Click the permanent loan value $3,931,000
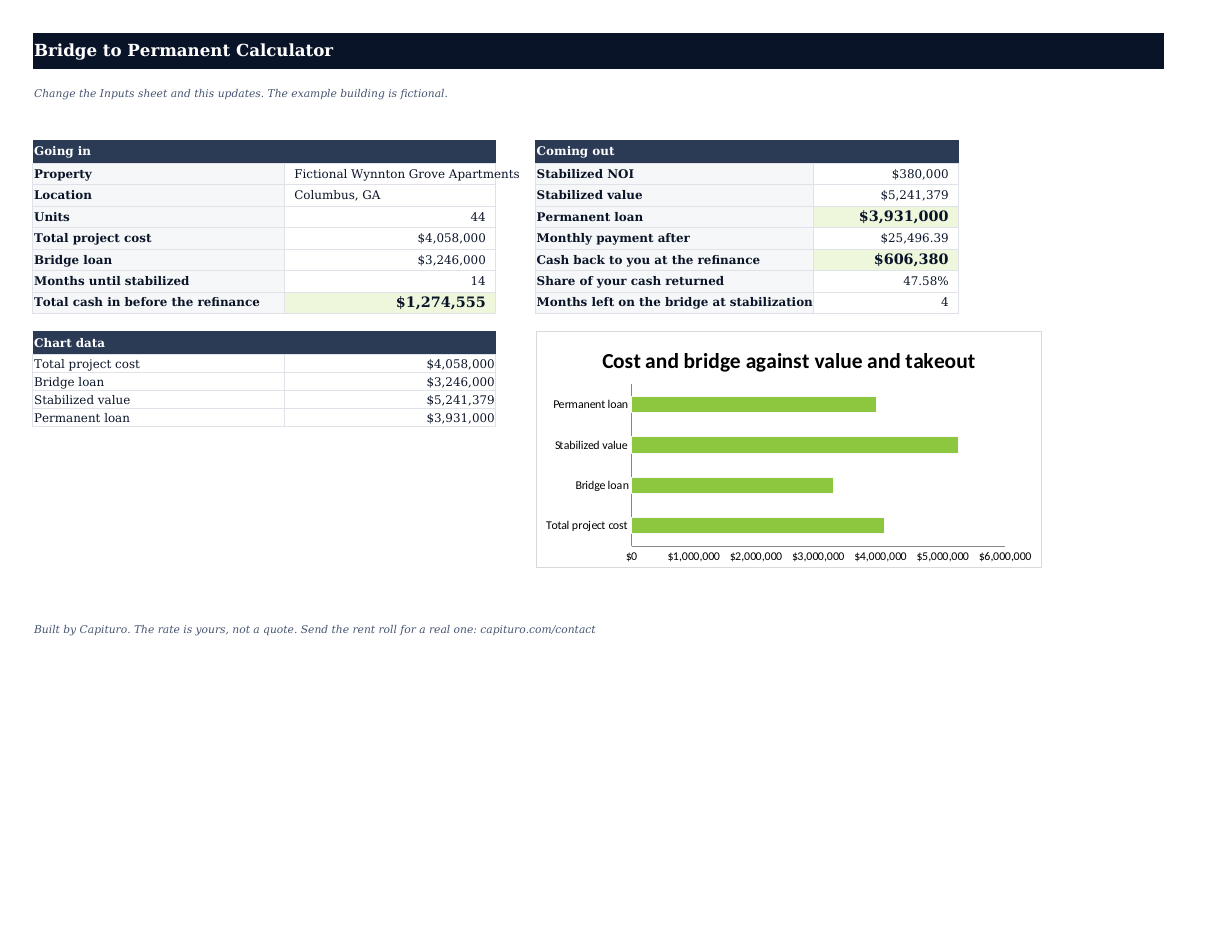This screenshot has width=1210, height=935. pos(886,217)
